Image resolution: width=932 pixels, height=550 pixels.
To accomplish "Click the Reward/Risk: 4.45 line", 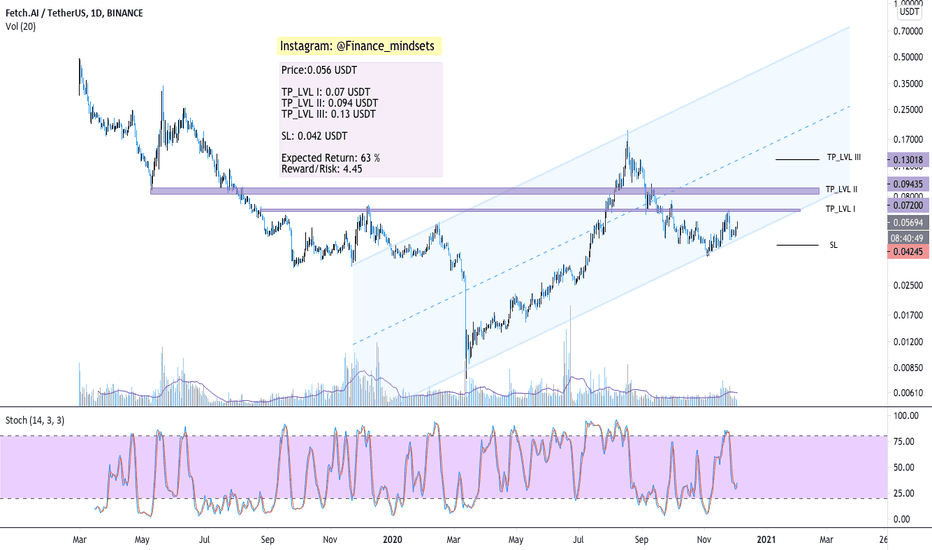I will tap(322, 169).
